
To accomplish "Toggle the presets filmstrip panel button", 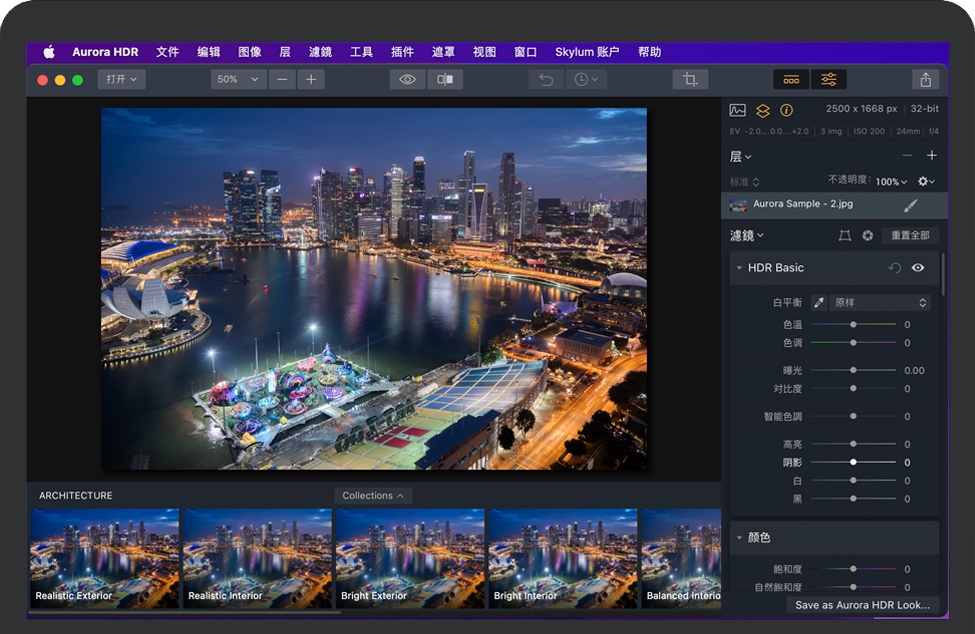I will click(791, 80).
